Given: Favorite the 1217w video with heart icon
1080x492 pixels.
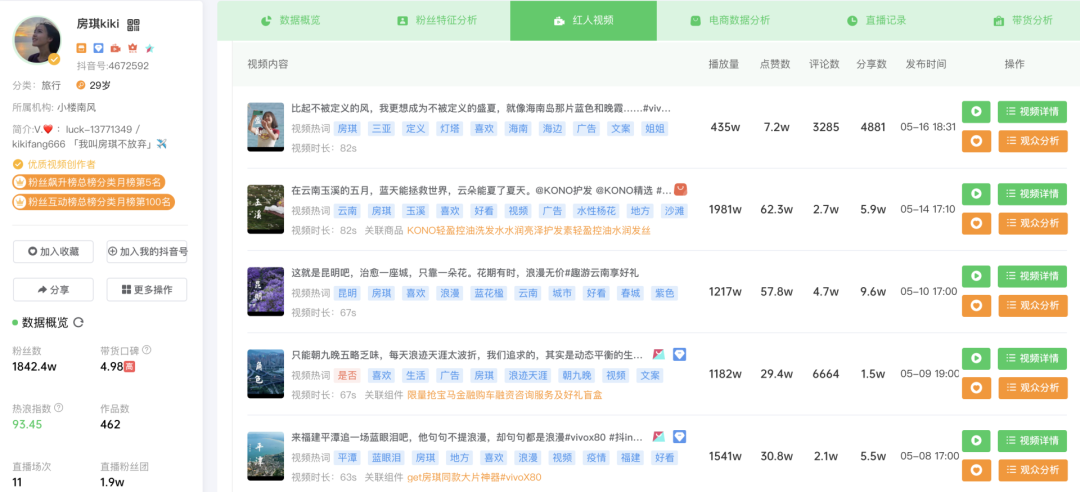Looking at the screenshot, I should click(x=976, y=305).
